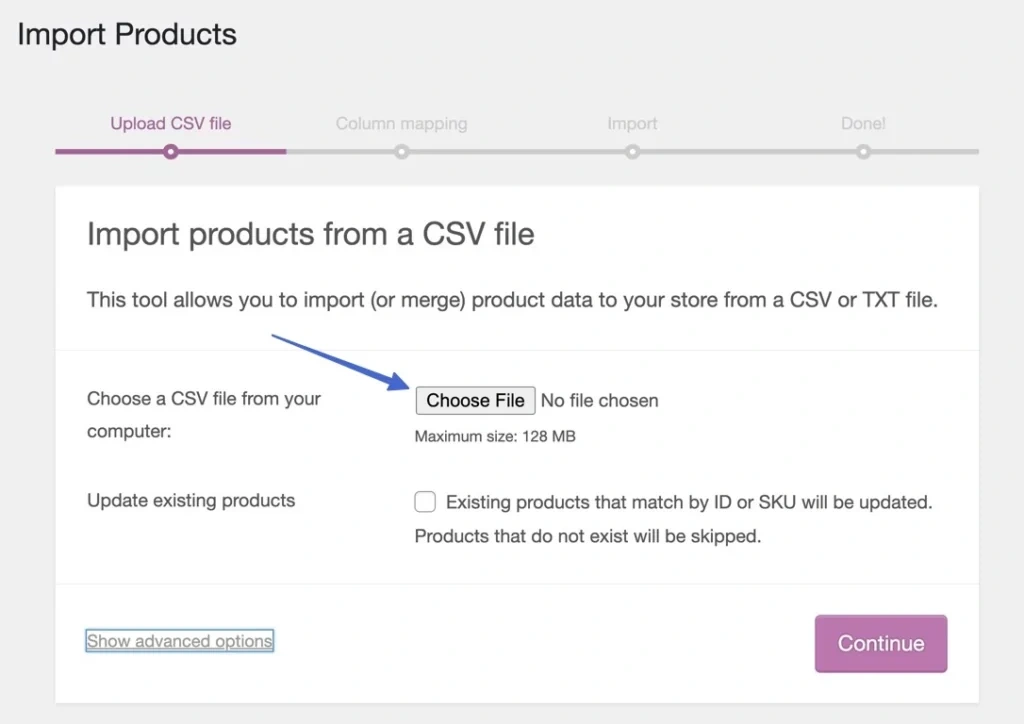Select the Upload CSV file step tab
The height and width of the screenshot is (724, 1024).
click(x=171, y=124)
